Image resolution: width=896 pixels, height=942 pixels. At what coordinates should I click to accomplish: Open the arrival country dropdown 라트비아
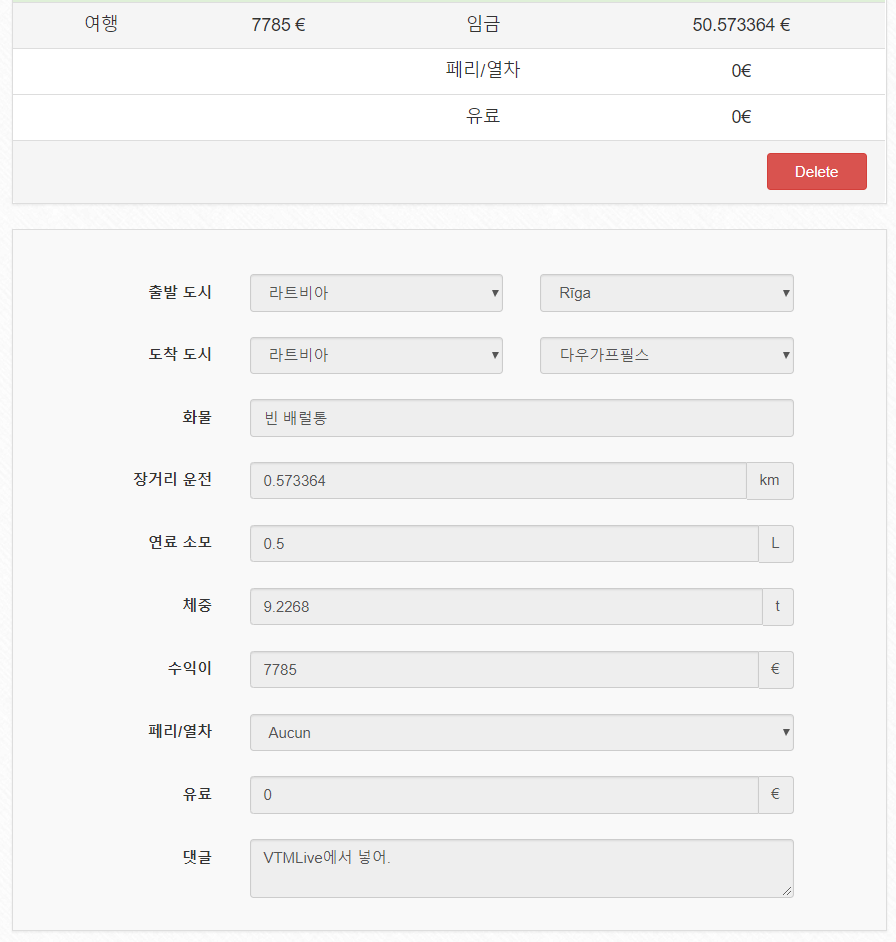pyautogui.click(x=376, y=355)
